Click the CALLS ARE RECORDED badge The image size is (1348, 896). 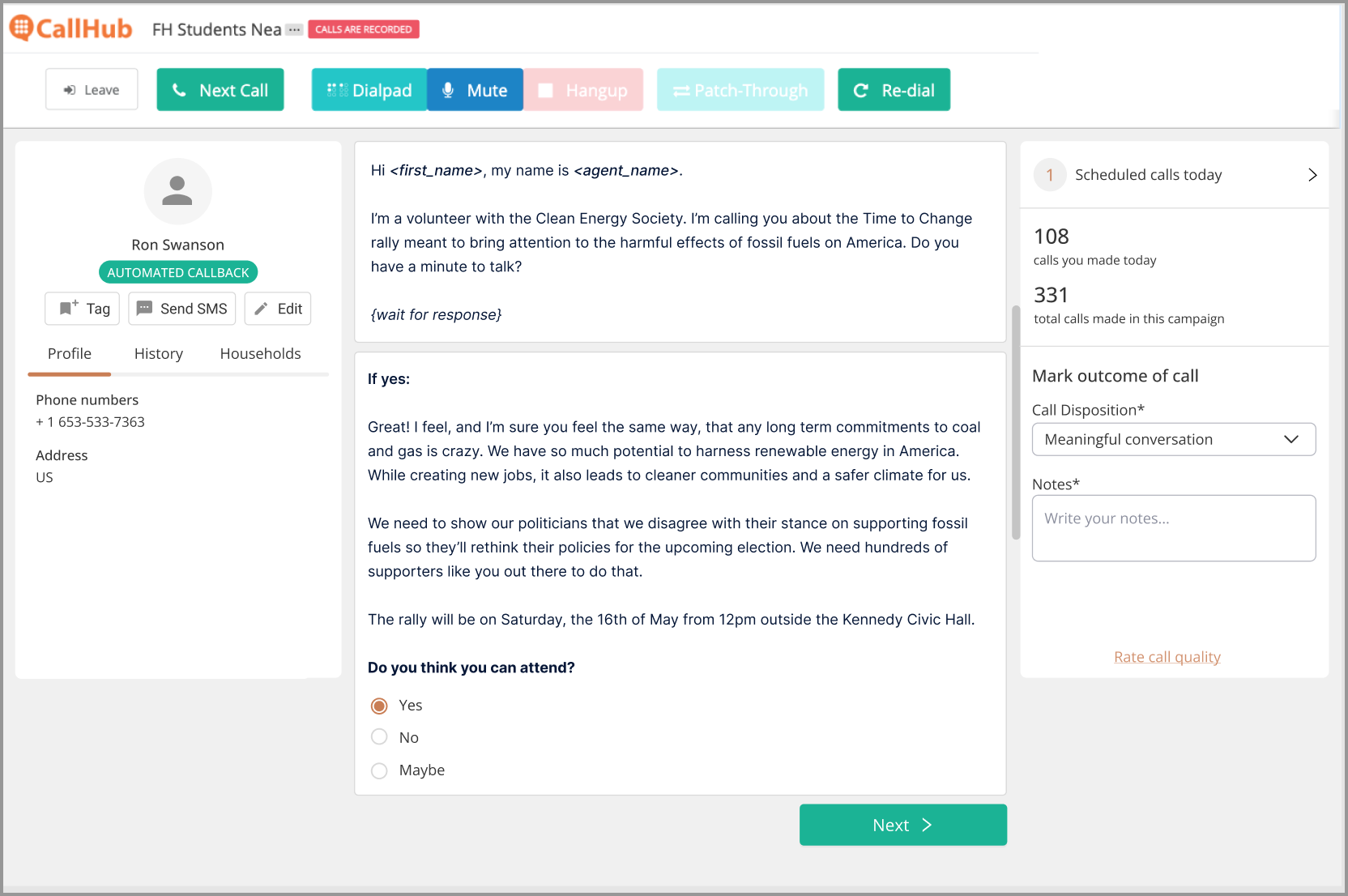pos(364,29)
